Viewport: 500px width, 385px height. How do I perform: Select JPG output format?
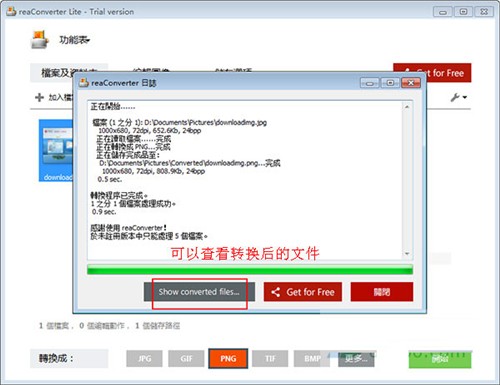[x=144, y=359]
